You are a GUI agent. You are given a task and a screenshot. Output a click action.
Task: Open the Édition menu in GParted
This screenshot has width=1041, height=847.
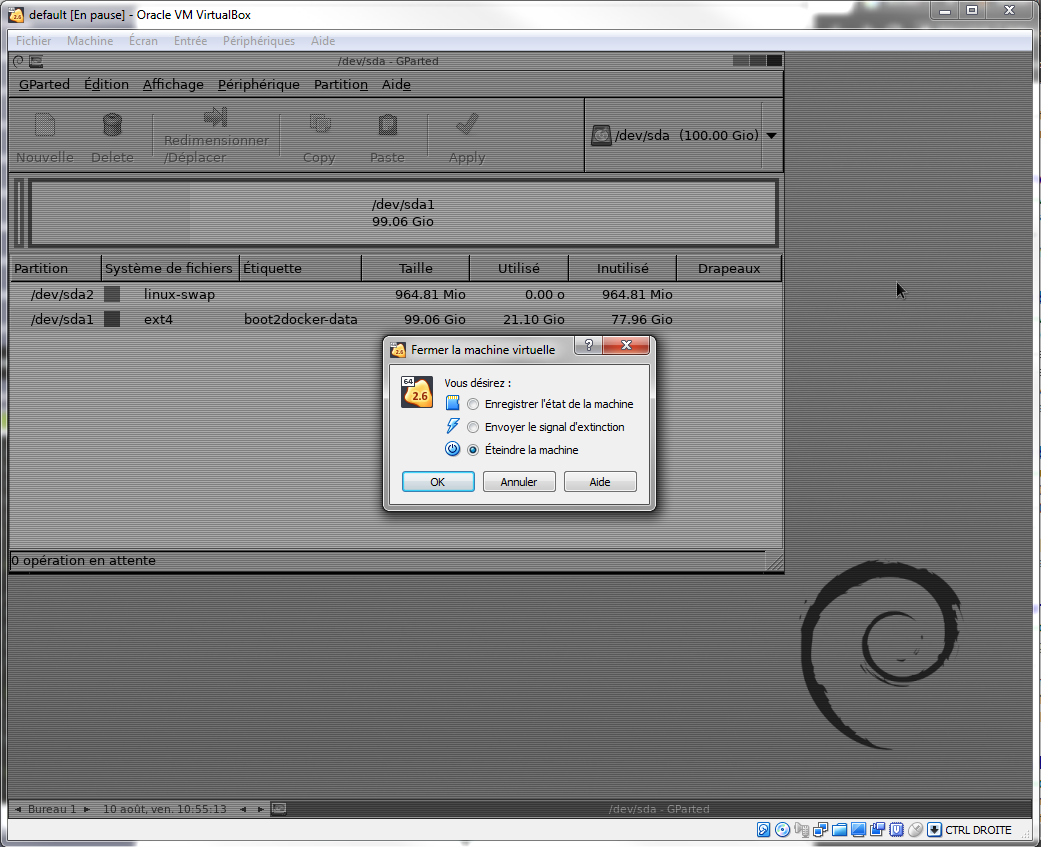point(106,84)
